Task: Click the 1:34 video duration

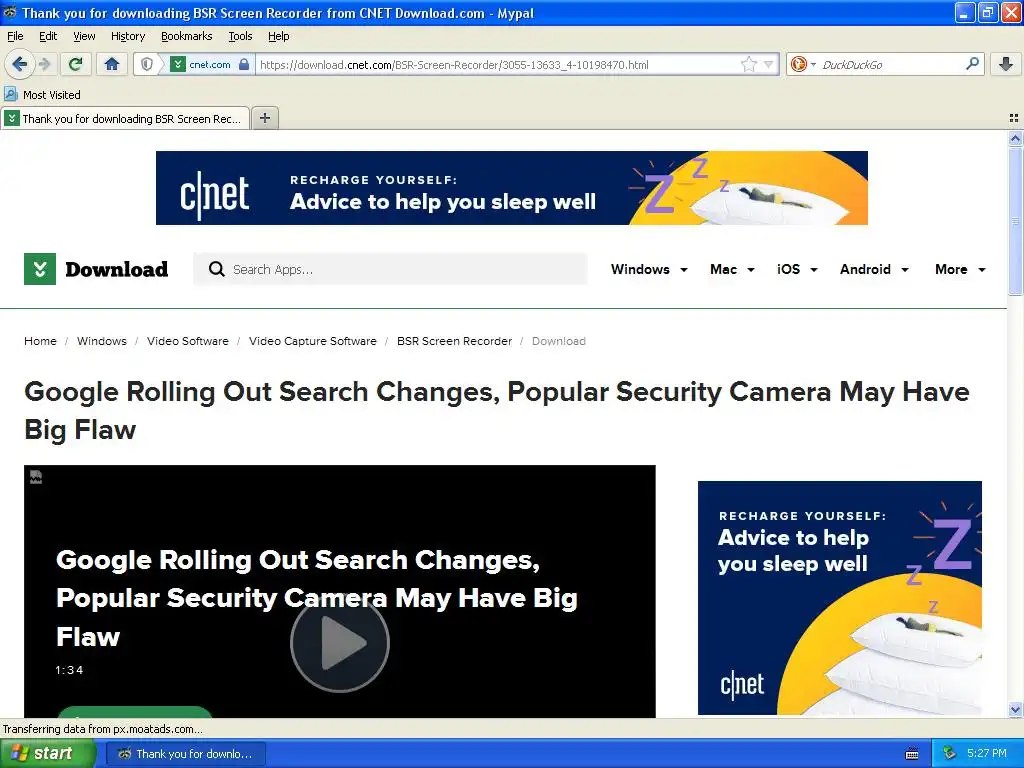Action: (69, 670)
